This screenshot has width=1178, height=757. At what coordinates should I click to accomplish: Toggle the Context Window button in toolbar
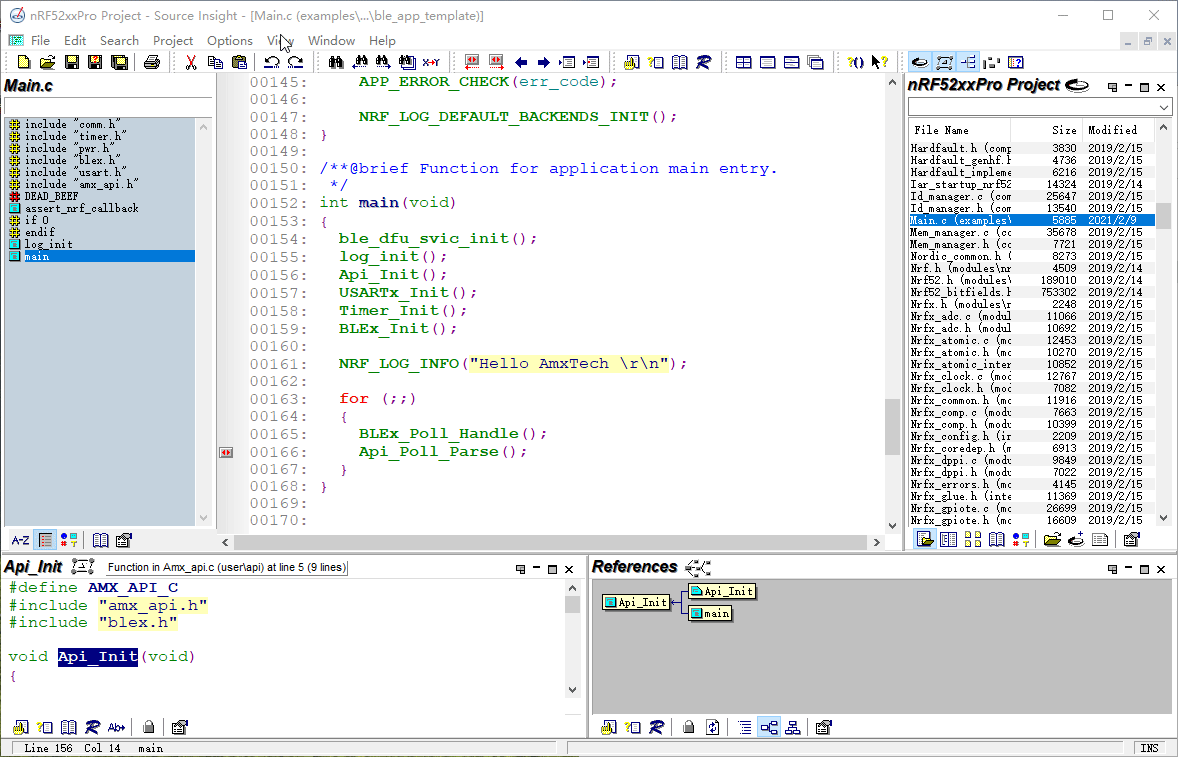click(x=944, y=62)
